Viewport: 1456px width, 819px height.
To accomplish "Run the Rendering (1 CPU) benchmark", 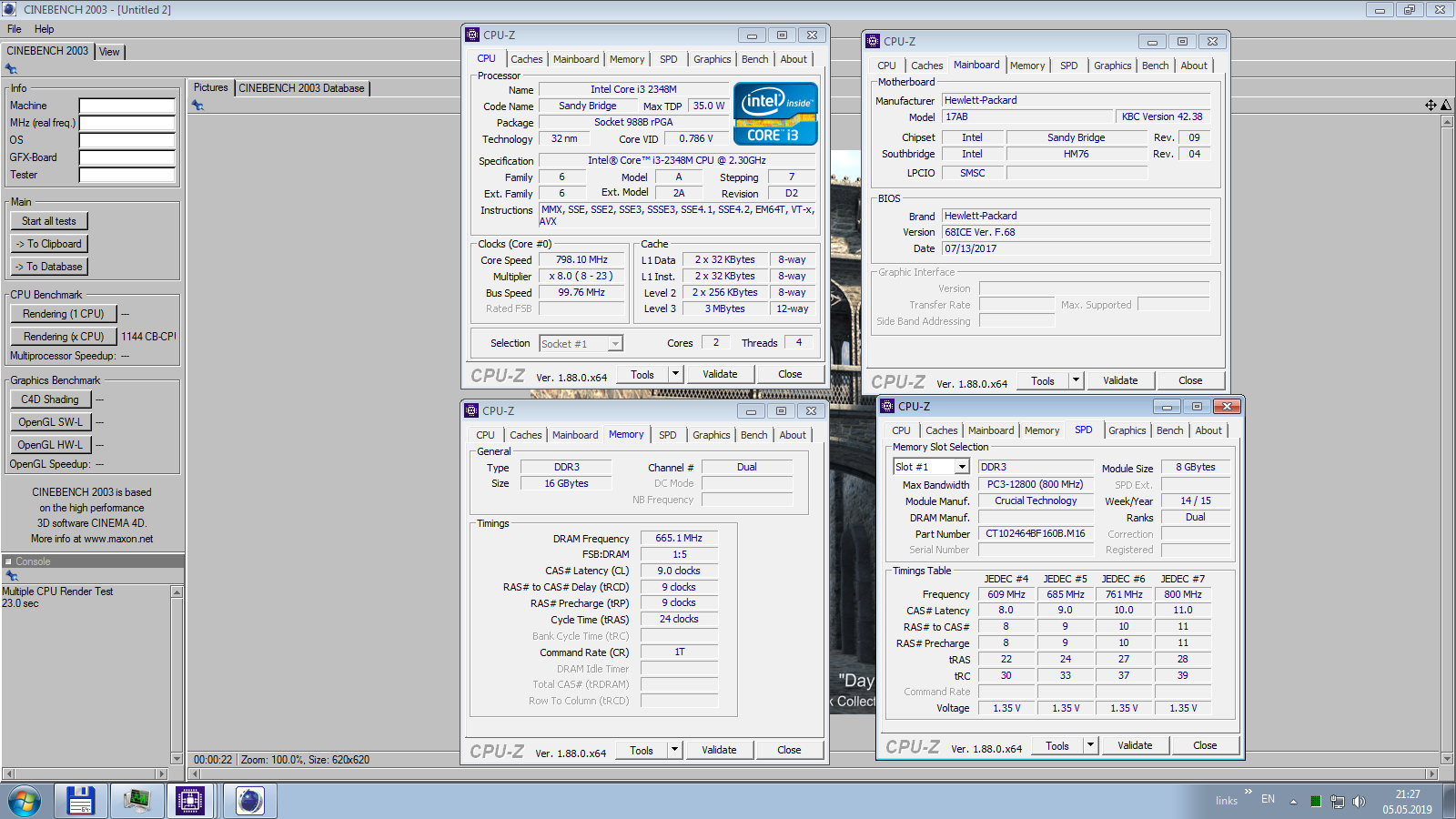I will 64,314.
